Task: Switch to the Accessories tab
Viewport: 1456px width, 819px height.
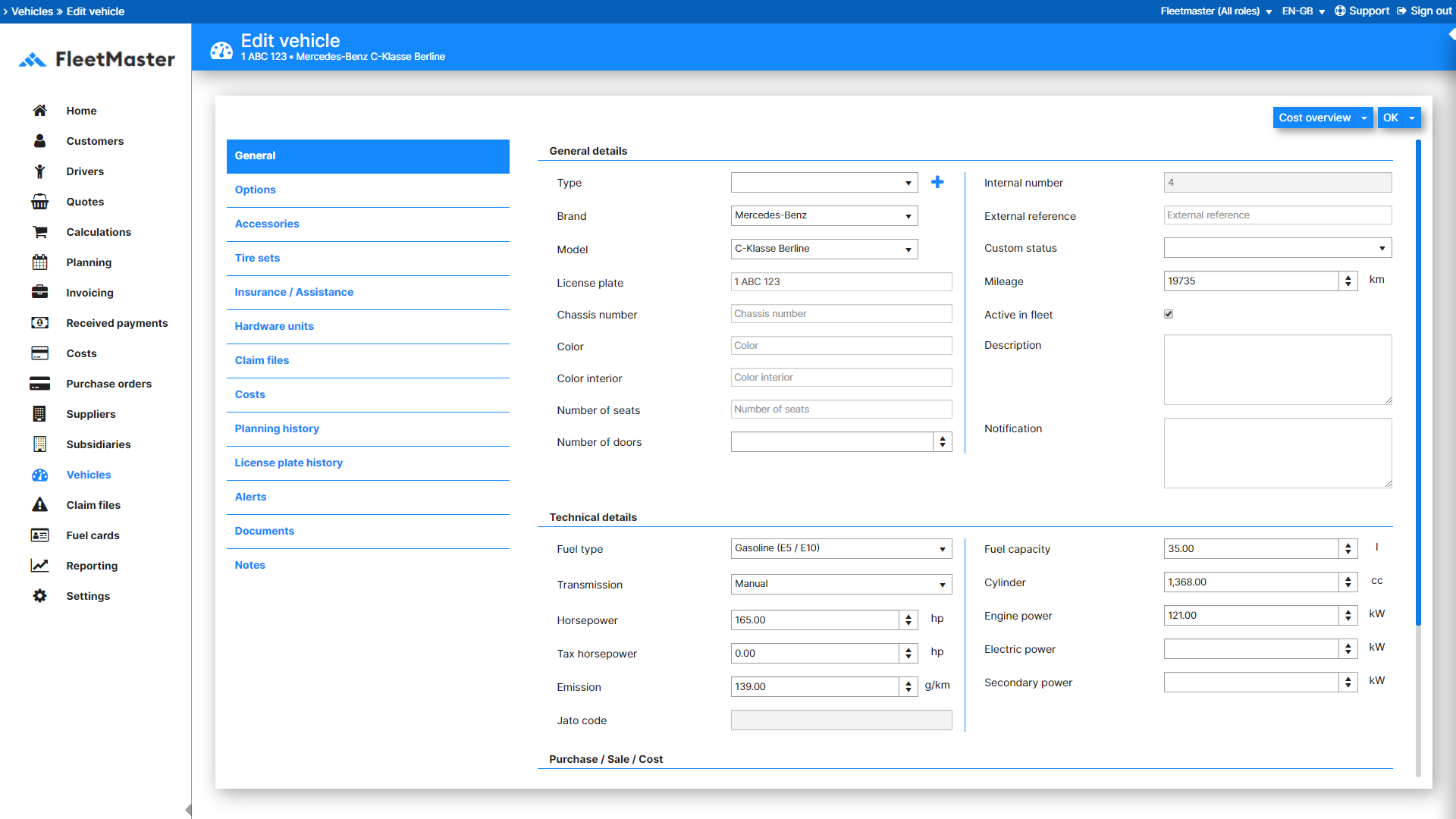Action: pyautogui.click(x=368, y=224)
